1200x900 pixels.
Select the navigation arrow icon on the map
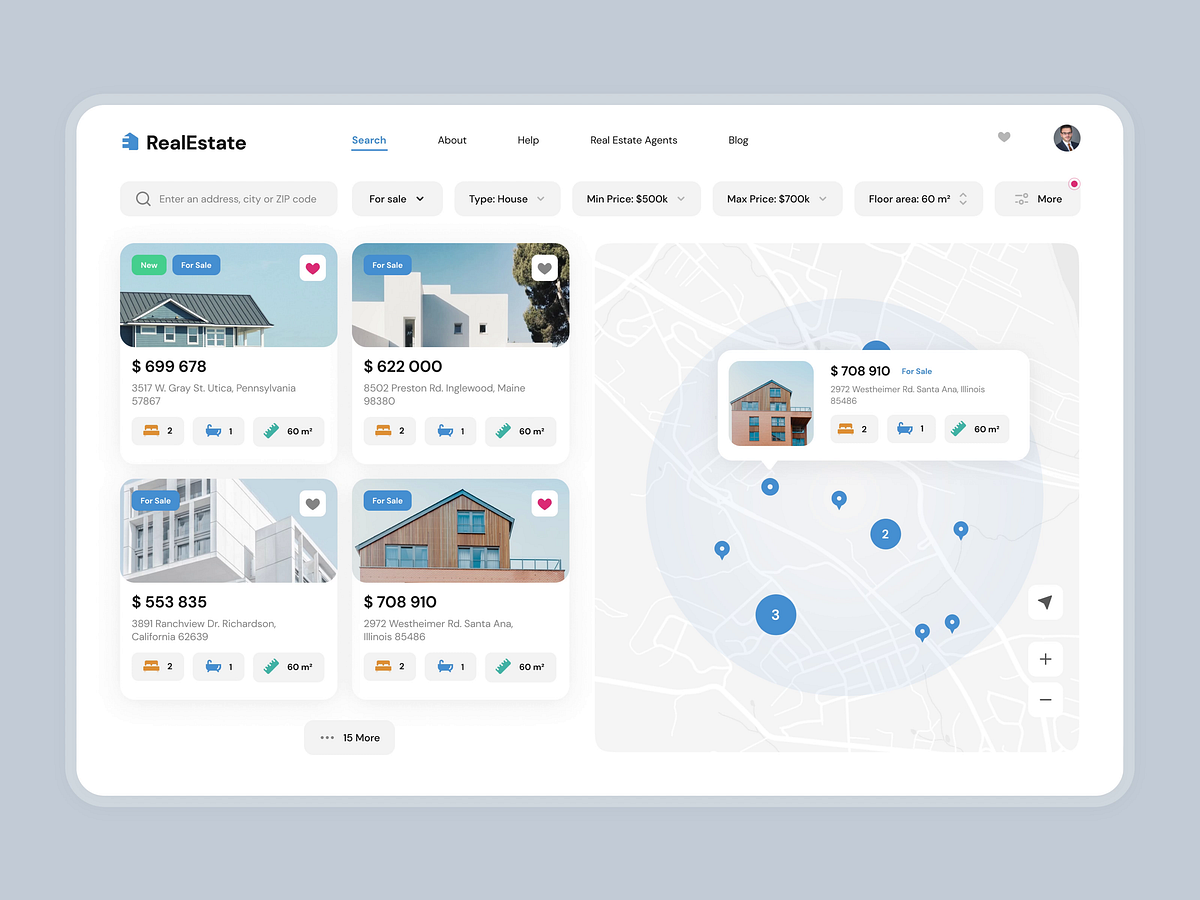click(x=1045, y=602)
